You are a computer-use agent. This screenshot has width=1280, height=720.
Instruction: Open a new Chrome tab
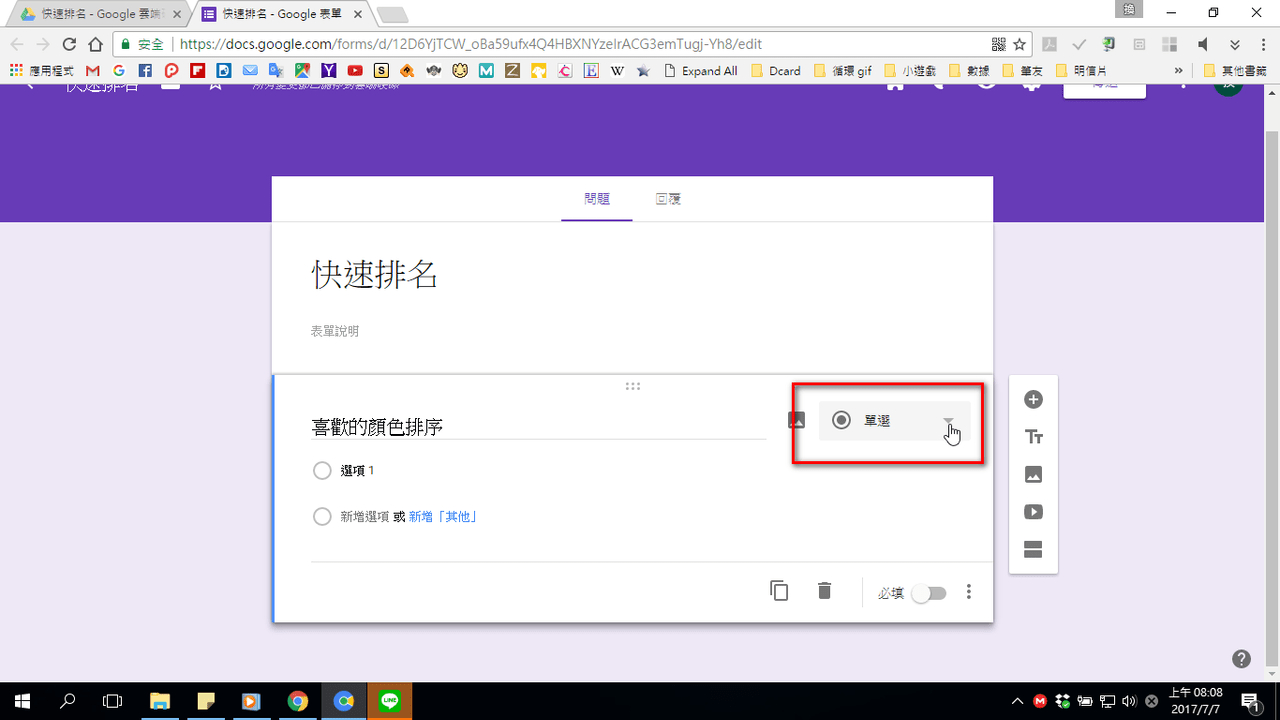[392, 14]
